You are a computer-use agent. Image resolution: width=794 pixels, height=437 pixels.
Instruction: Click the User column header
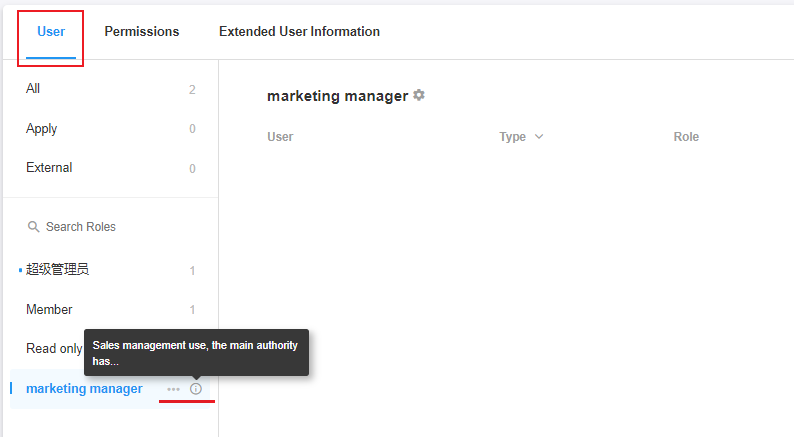coord(280,137)
